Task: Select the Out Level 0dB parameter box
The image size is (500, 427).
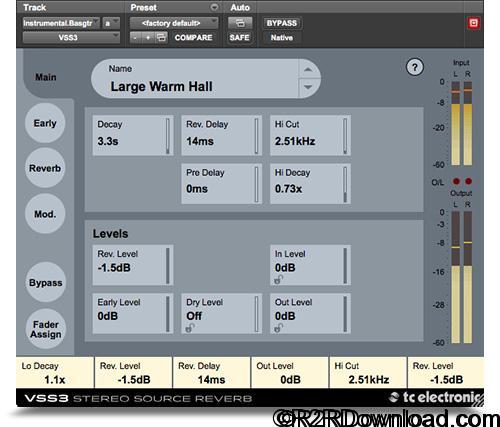Action: point(310,313)
